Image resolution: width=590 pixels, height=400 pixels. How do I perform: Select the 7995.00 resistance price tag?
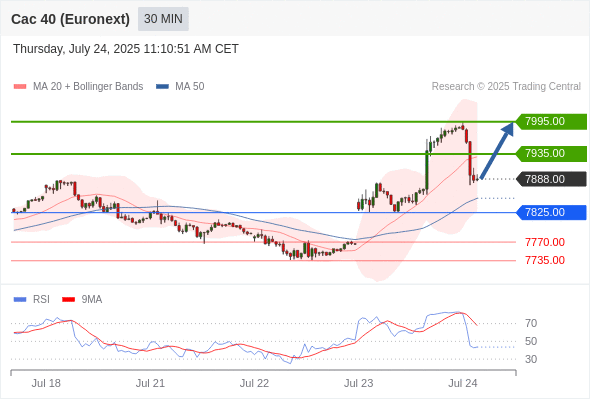coord(551,122)
